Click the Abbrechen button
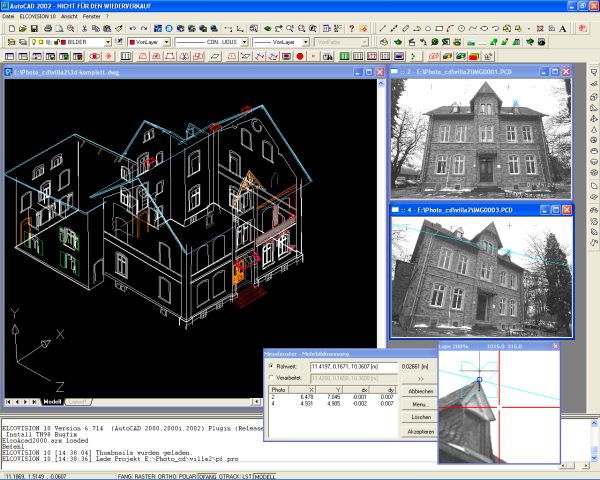Image resolution: width=600 pixels, height=480 pixels. 420,391
